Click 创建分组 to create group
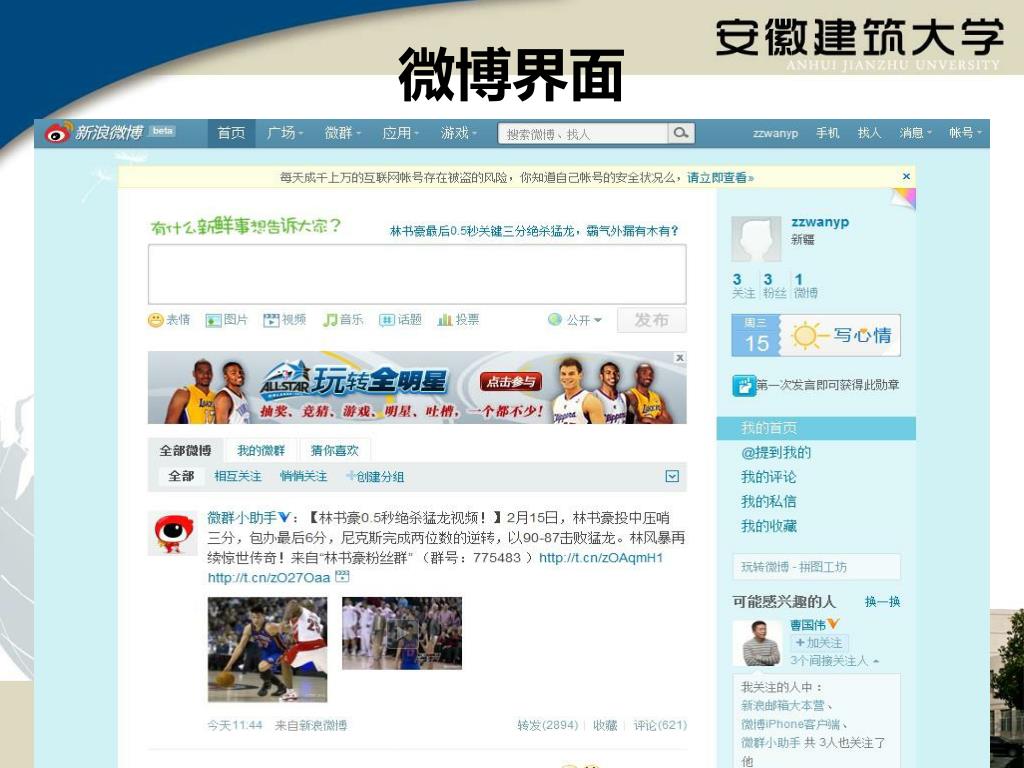Viewport: 1024px width, 768px height. (376, 476)
